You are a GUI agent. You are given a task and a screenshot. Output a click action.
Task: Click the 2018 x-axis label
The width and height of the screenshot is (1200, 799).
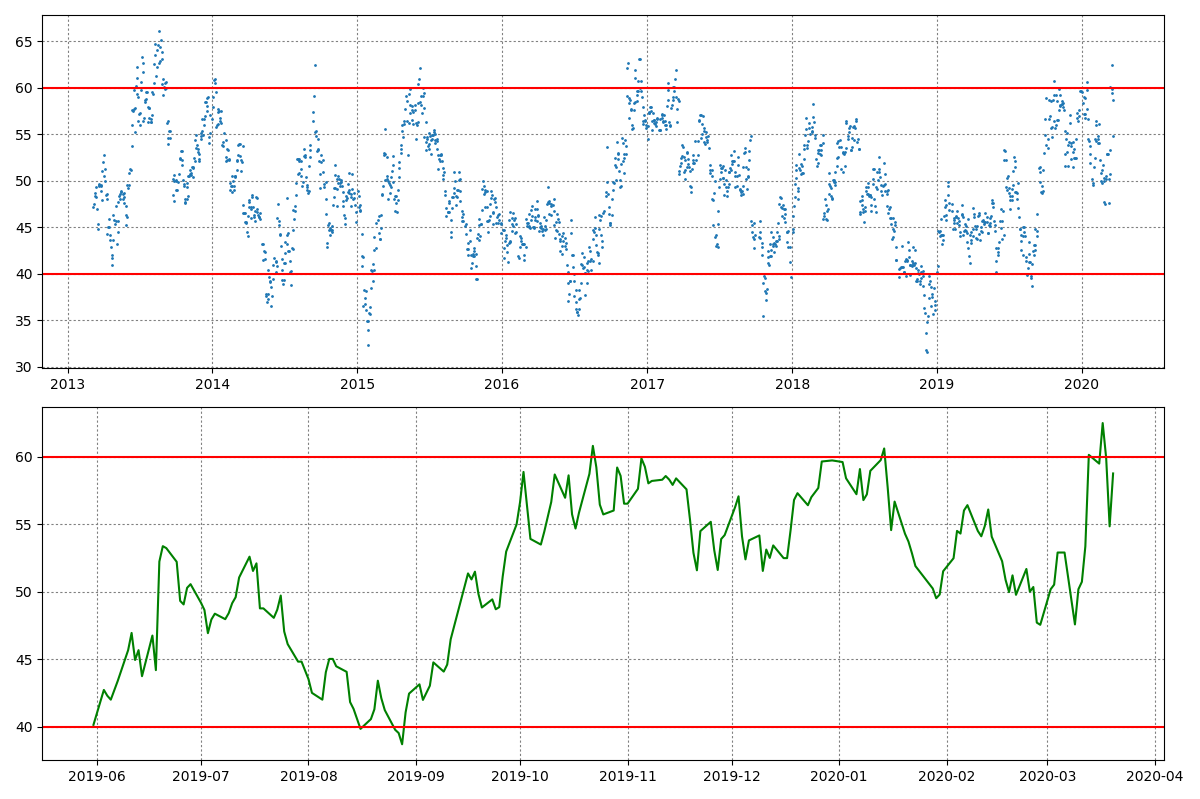792,384
